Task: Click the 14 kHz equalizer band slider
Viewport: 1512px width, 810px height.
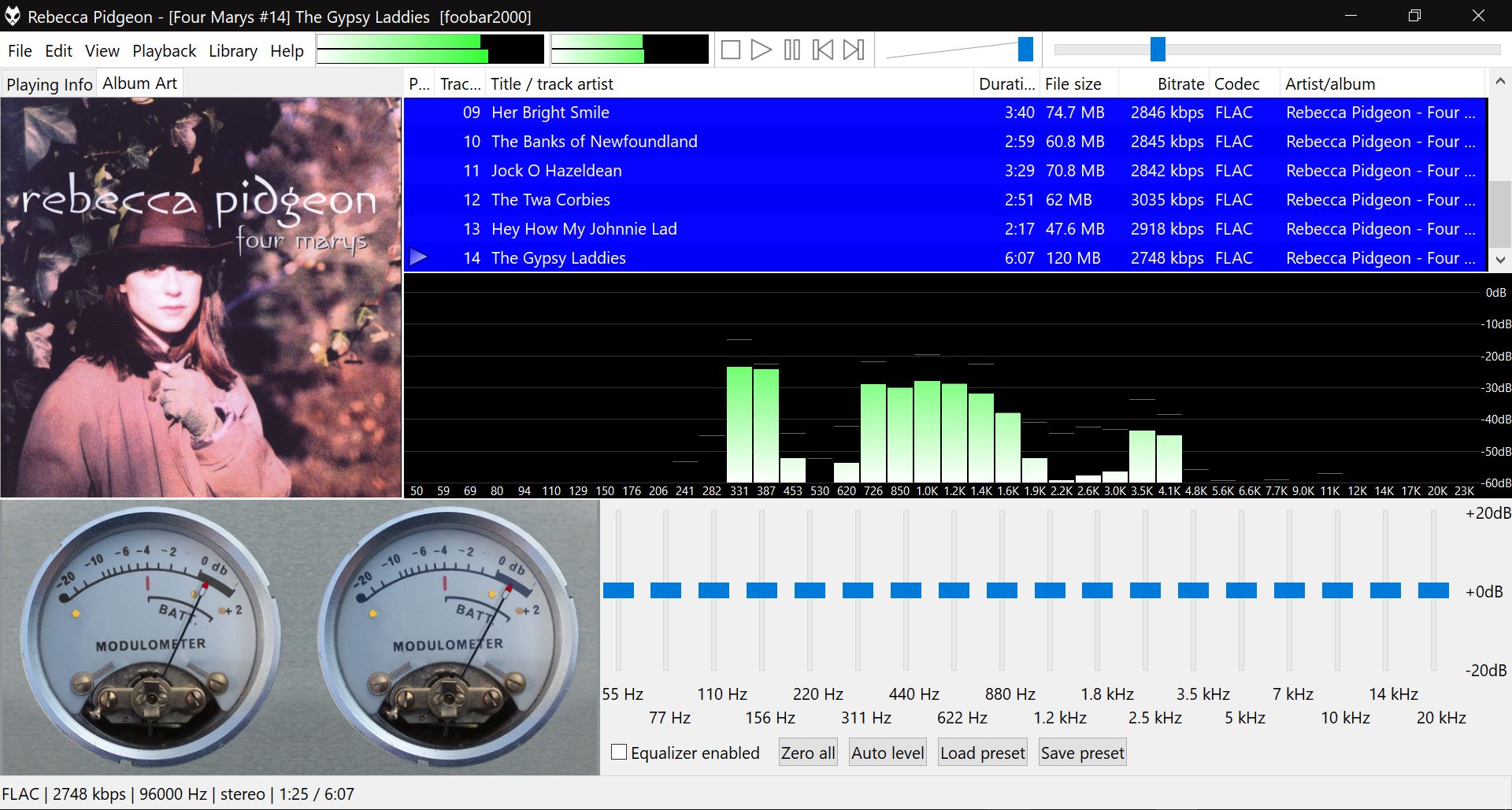Action: tap(1386, 590)
